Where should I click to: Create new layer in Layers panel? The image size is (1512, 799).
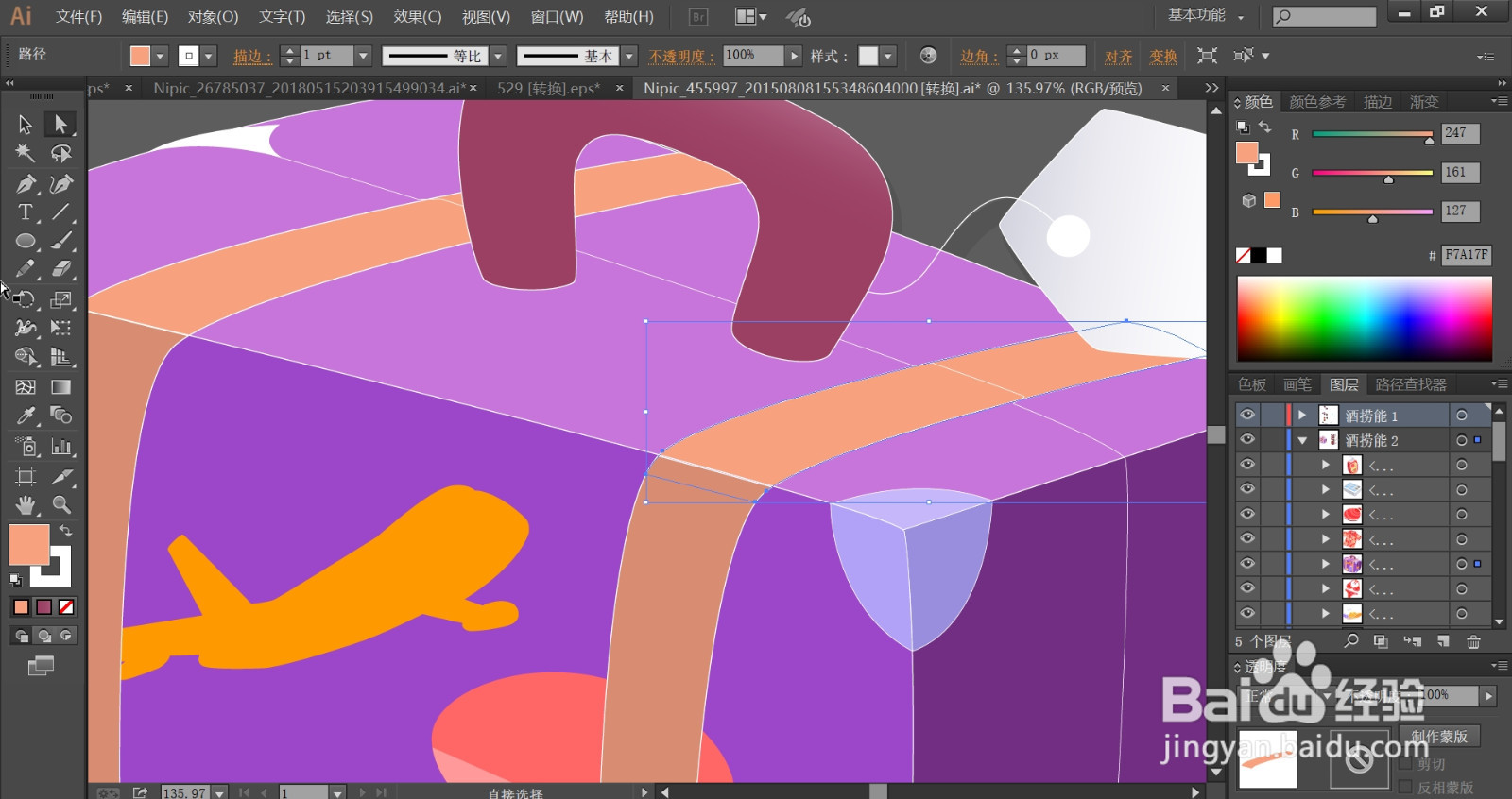[1443, 641]
